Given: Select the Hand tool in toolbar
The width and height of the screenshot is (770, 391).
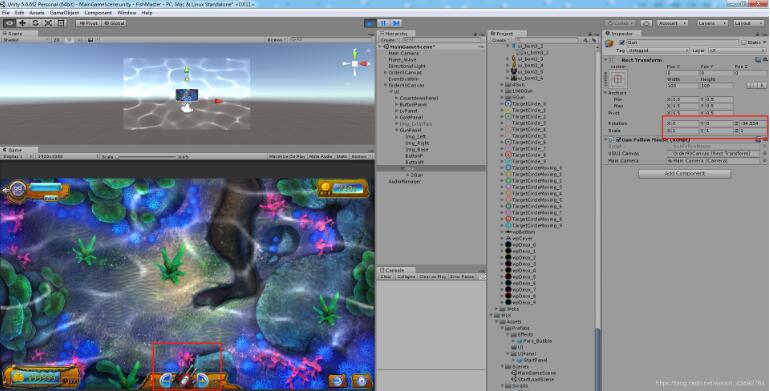Looking at the screenshot, I should 9,23.
